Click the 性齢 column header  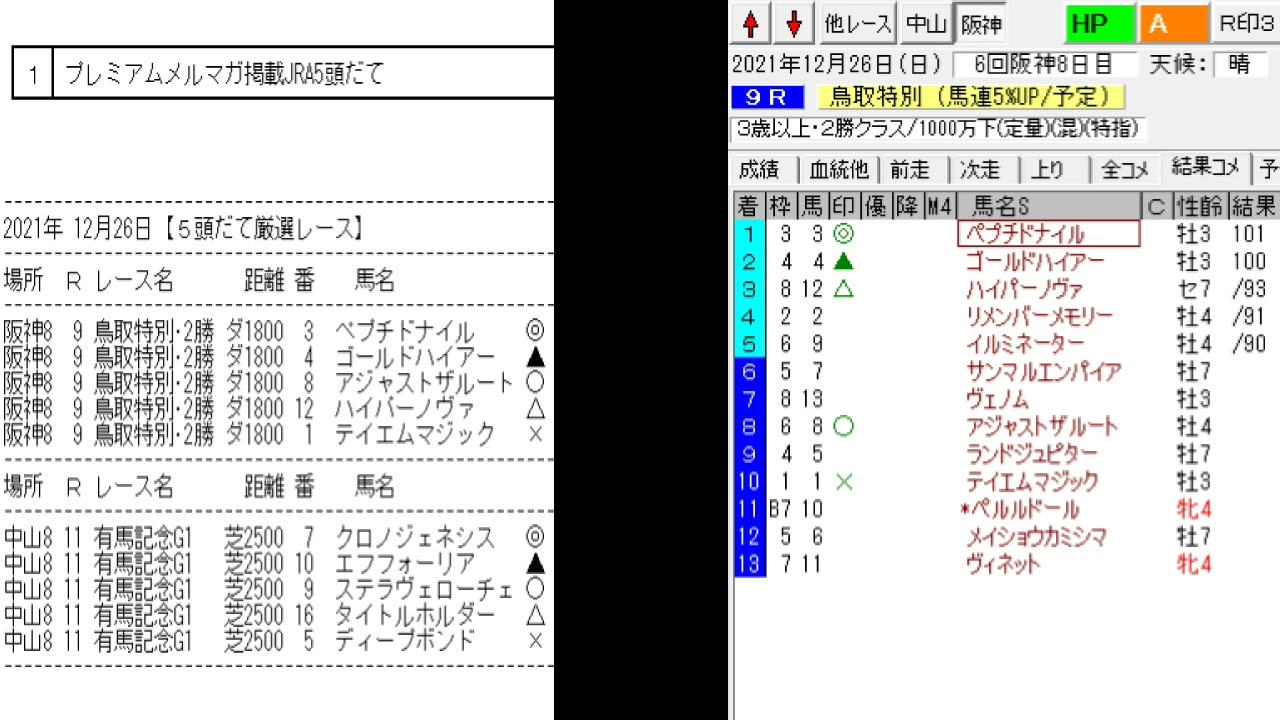pos(1199,206)
